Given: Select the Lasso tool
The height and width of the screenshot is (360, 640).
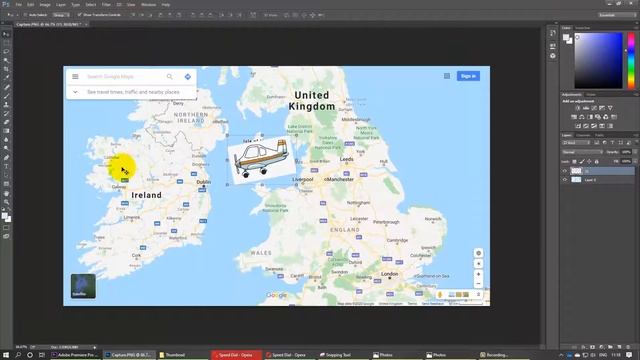Looking at the screenshot, I should [6, 52].
